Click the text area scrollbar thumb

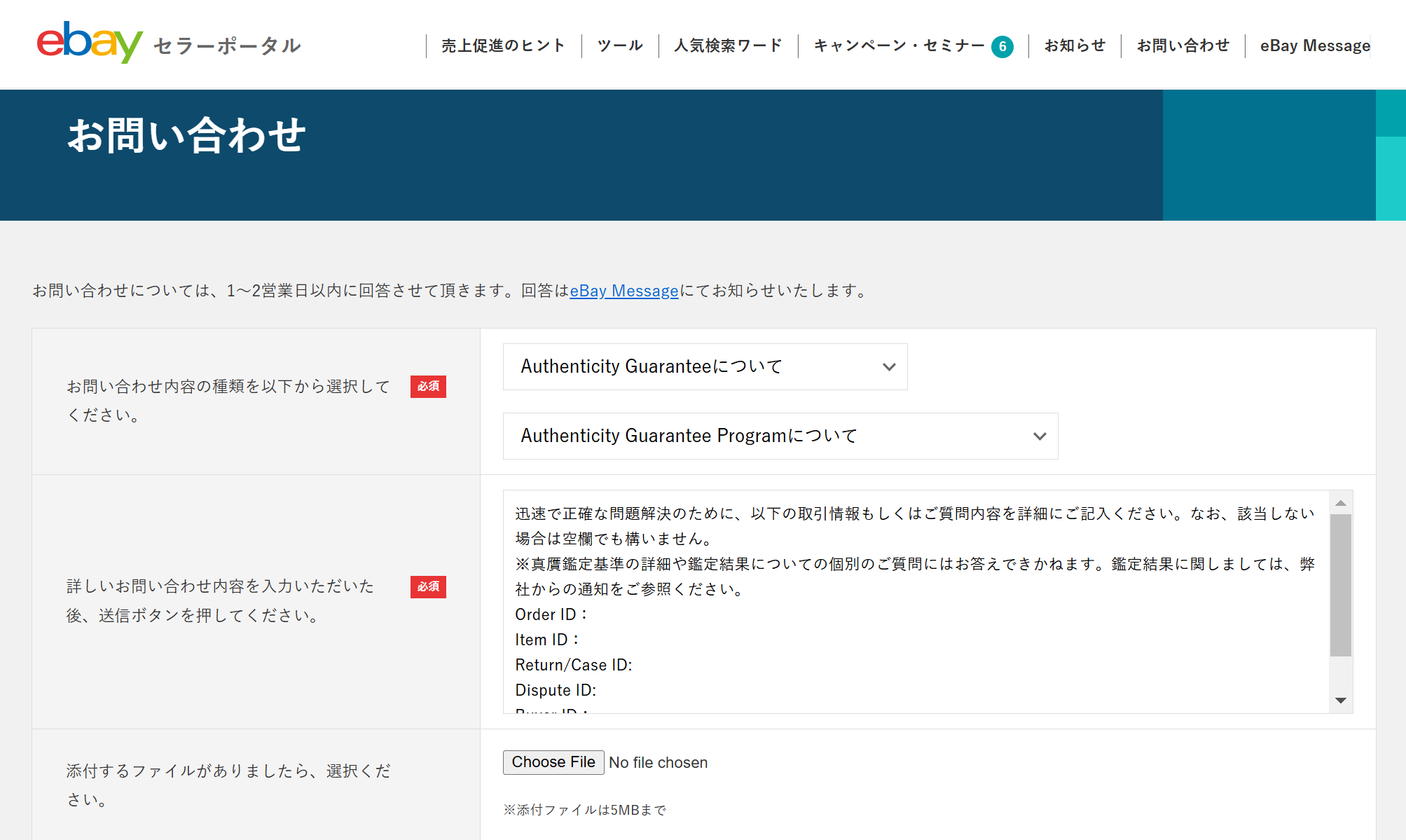1341,585
